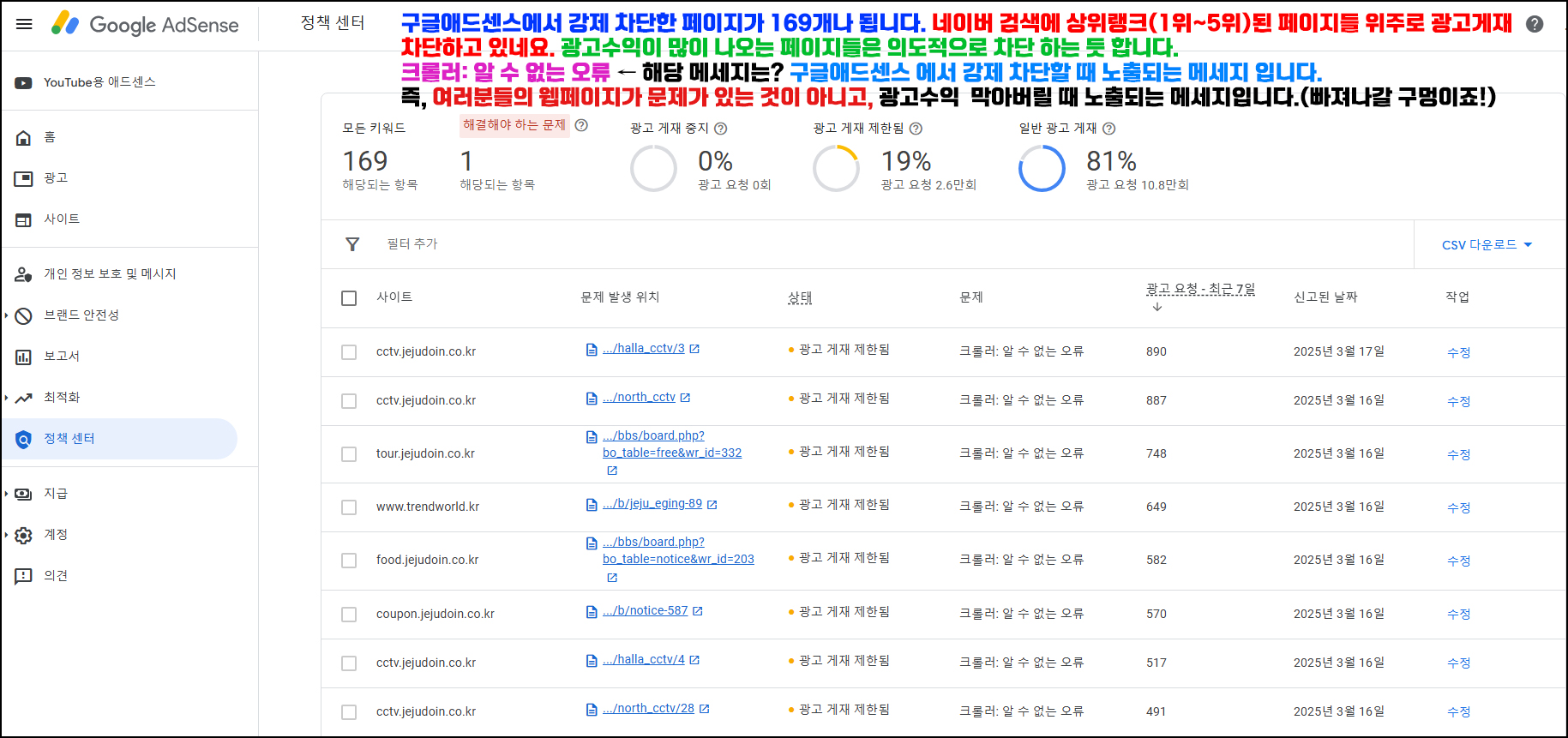
Task: Click the filter funnel icon
Action: [352, 244]
